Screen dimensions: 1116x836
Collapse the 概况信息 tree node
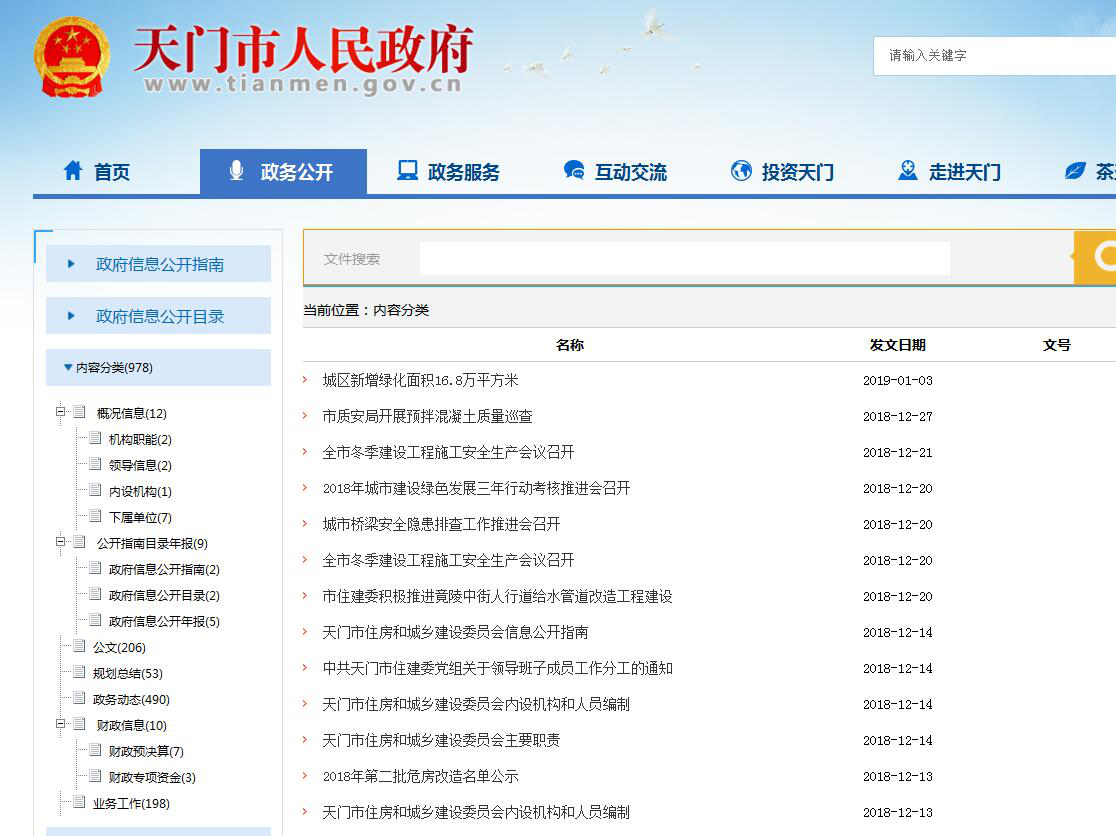61,413
